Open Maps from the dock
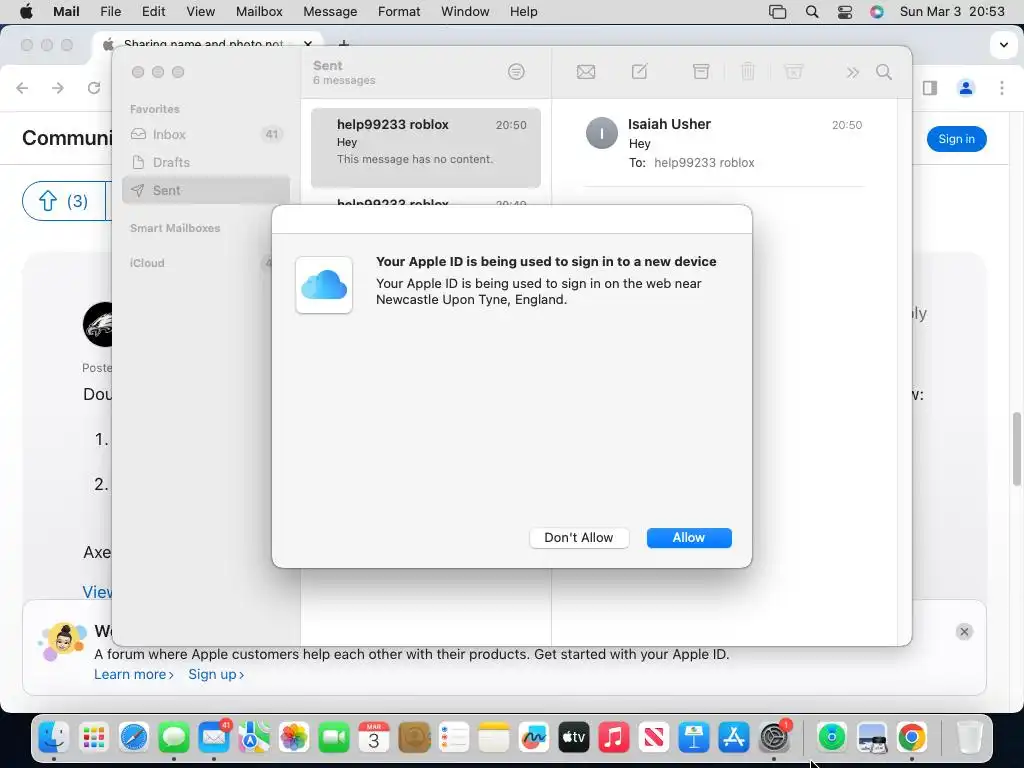 (254, 737)
